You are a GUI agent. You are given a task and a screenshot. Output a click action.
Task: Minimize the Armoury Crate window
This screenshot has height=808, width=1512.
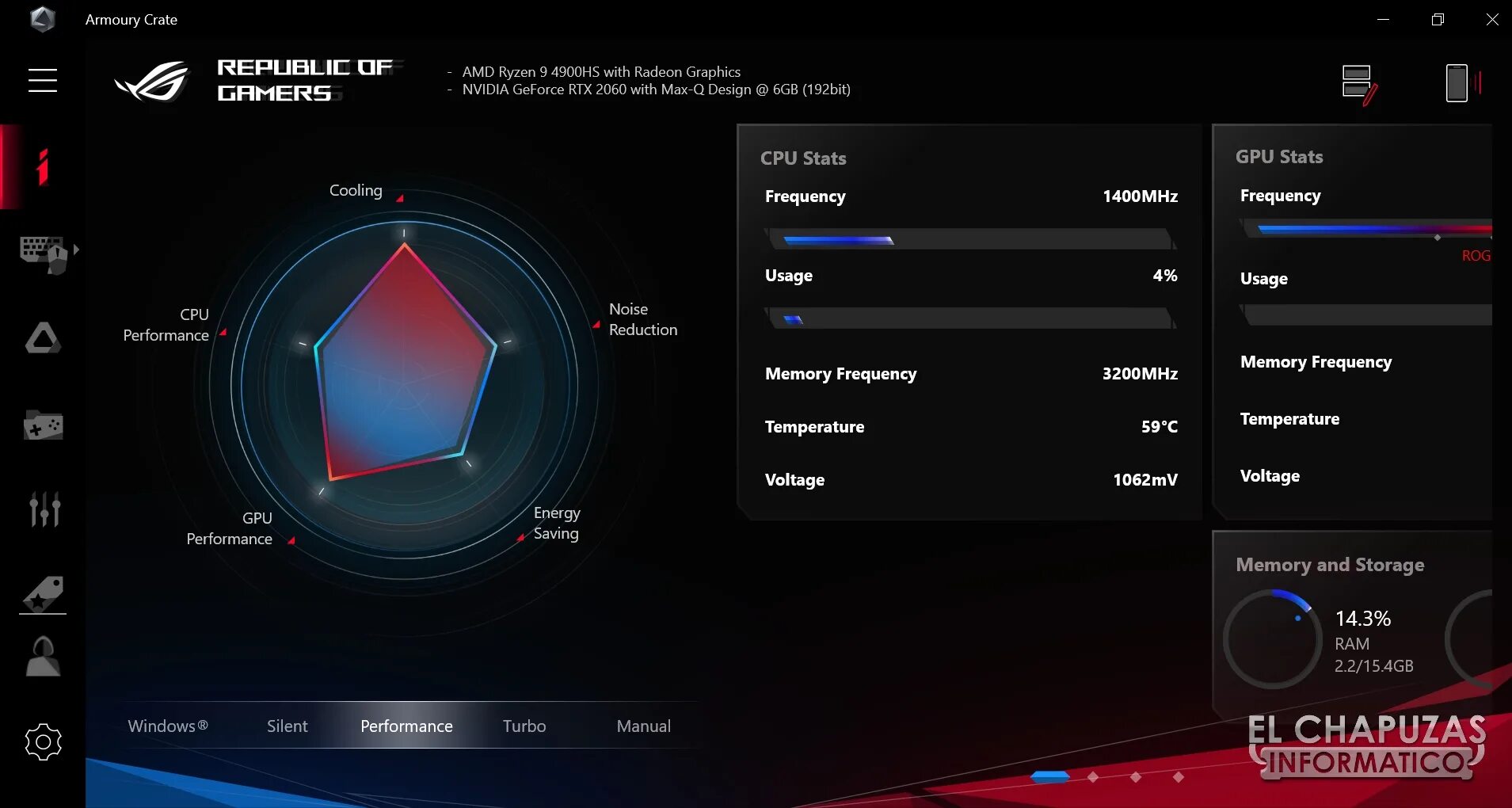click(x=1384, y=19)
